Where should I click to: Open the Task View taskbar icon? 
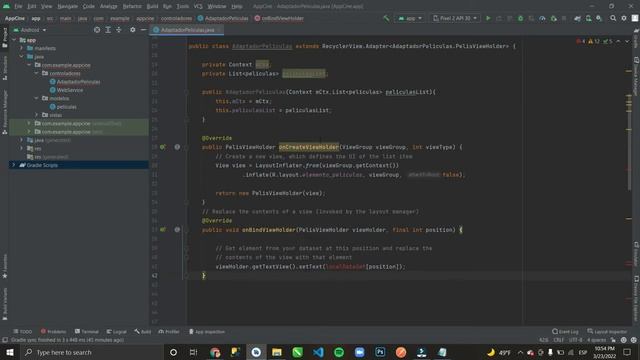coord(193,352)
